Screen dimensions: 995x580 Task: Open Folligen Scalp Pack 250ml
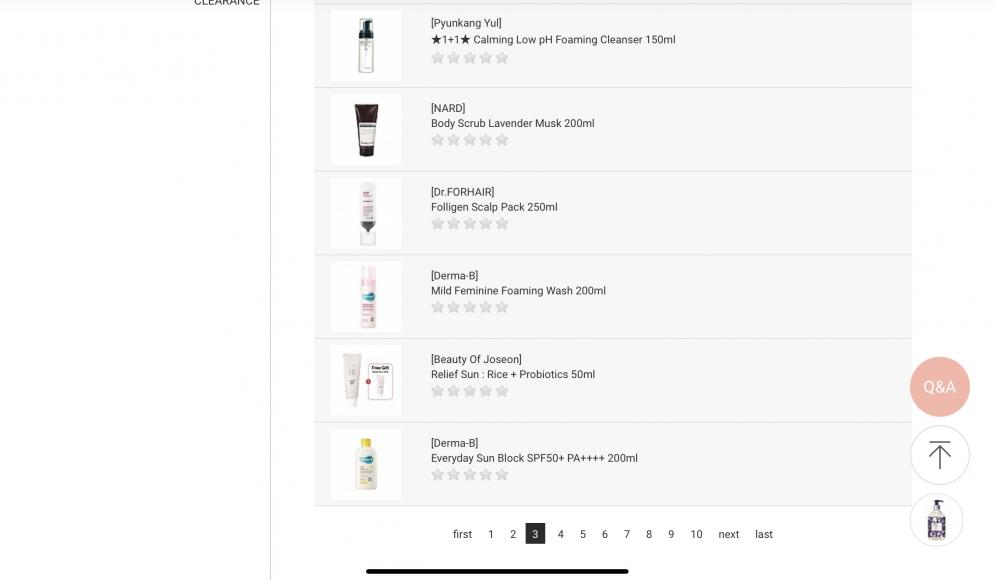(494, 207)
